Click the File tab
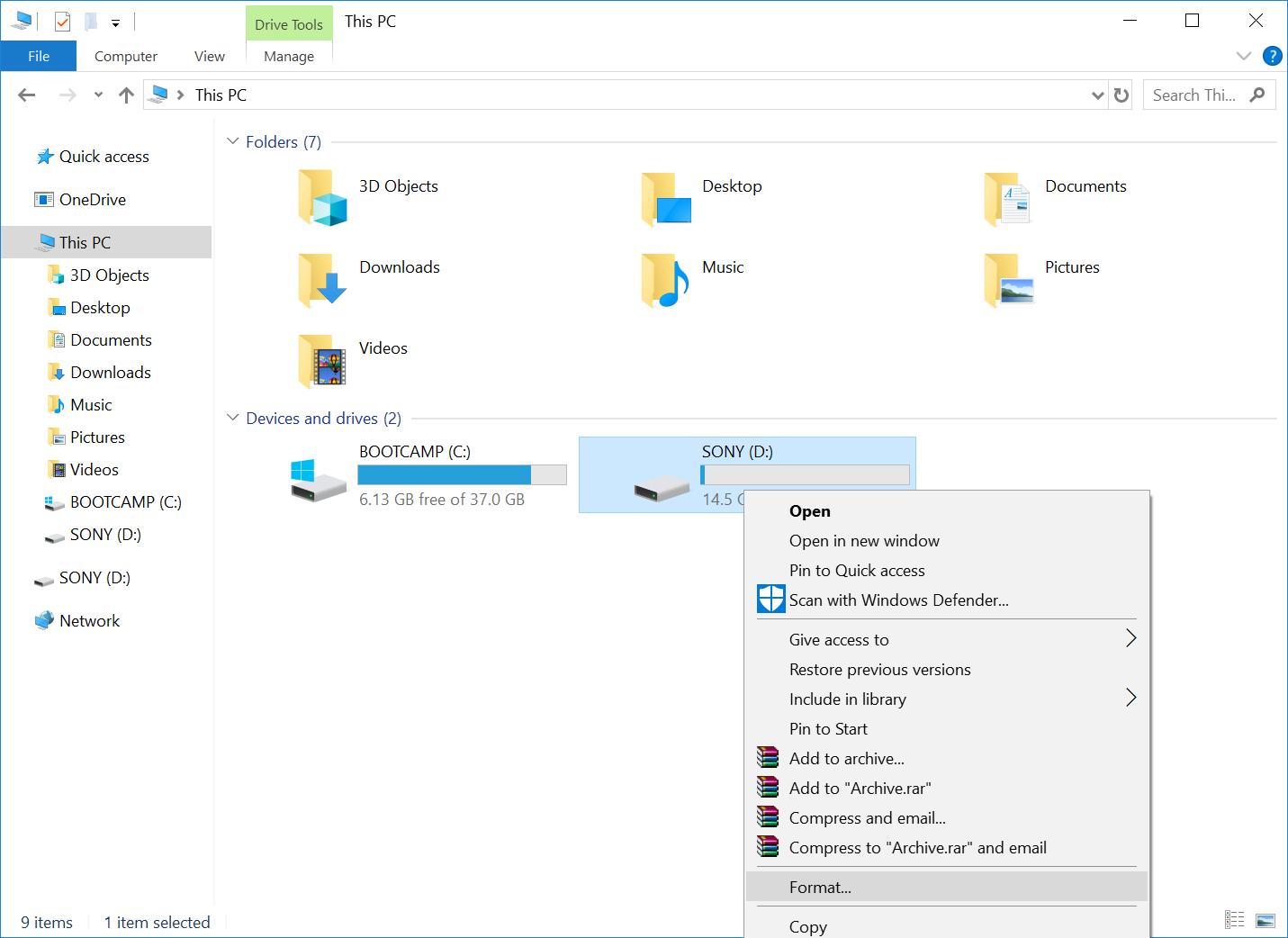1288x938 pixels. tap(39, 56)
